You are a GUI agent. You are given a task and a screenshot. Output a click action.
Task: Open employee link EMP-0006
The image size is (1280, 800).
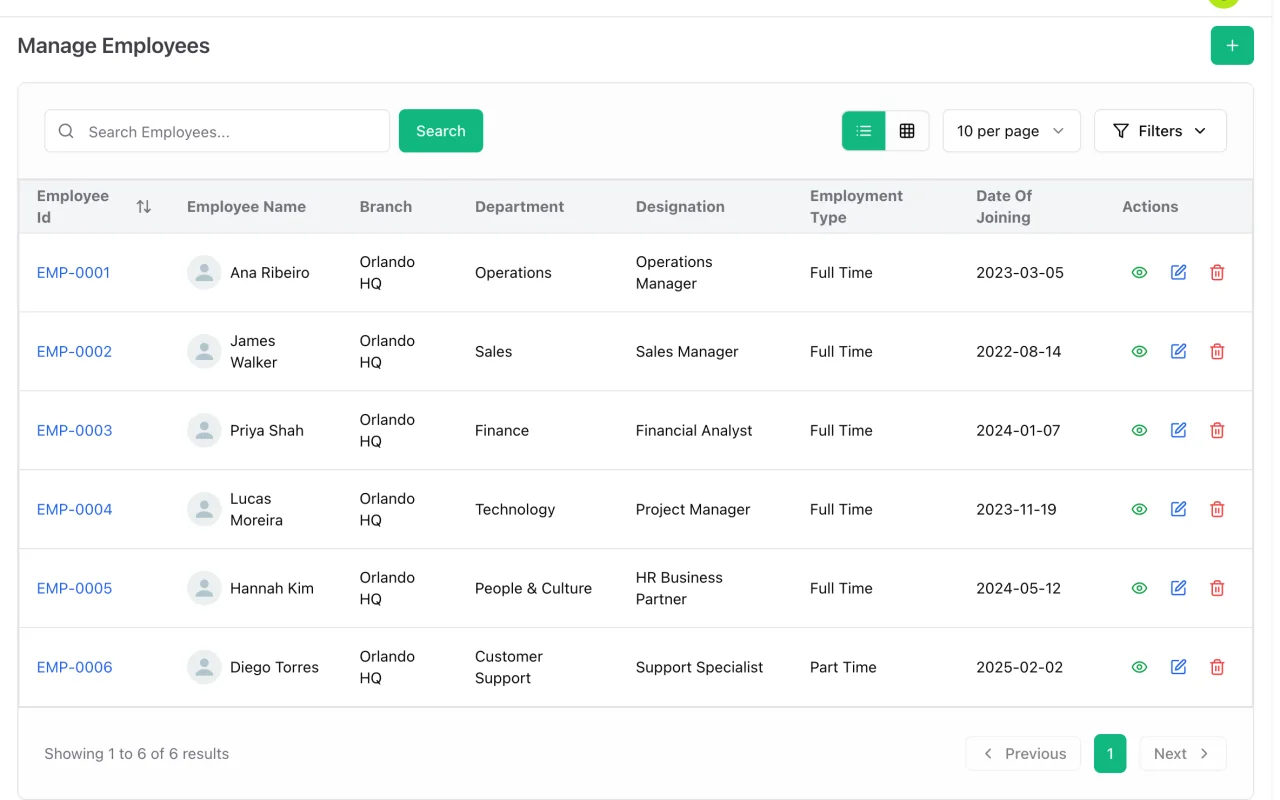(x=74, y=667)
